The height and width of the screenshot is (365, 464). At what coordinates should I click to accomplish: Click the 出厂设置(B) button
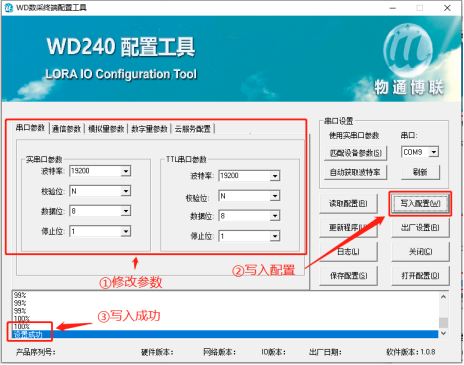pos(420,228)
